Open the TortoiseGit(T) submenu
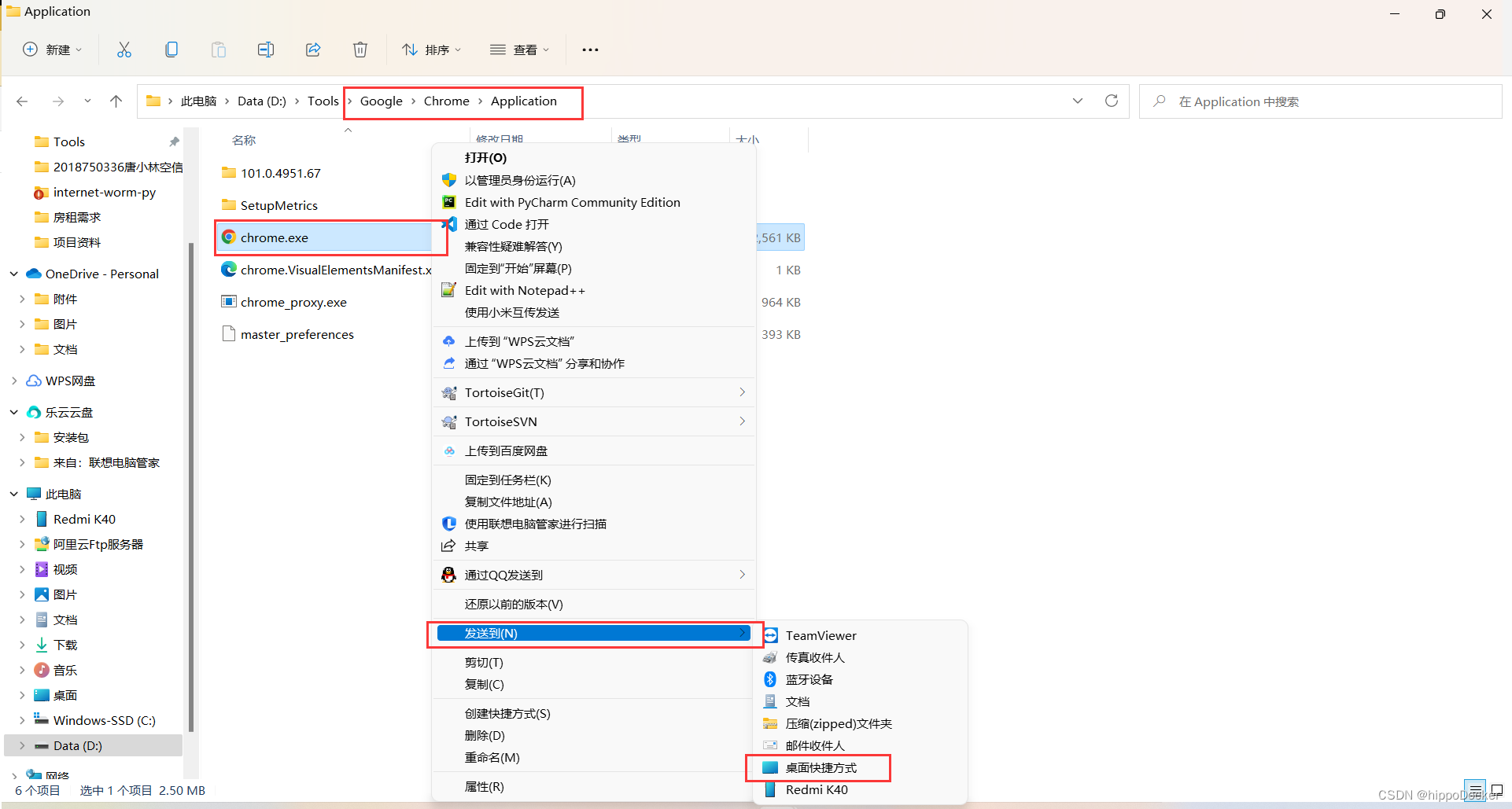Image resolution: width=1512 pixels, height=809 pixels. 594,392
